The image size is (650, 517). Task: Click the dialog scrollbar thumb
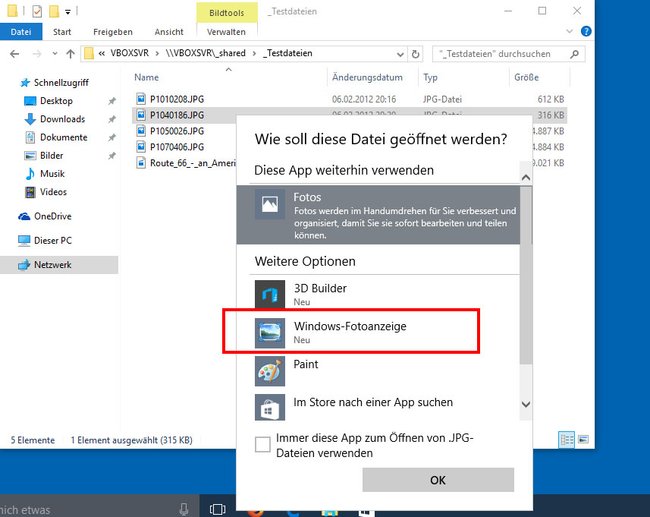point(526,275)
